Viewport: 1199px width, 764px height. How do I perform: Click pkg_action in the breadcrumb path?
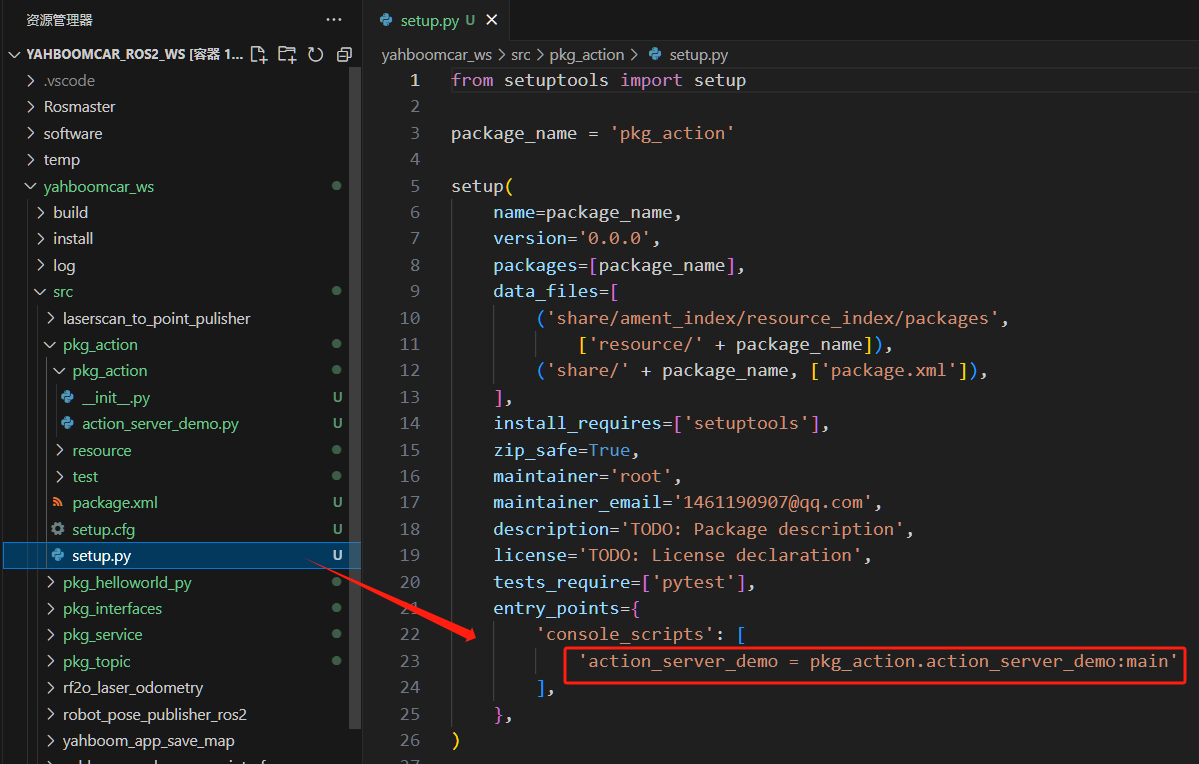[x=587, y=54]
